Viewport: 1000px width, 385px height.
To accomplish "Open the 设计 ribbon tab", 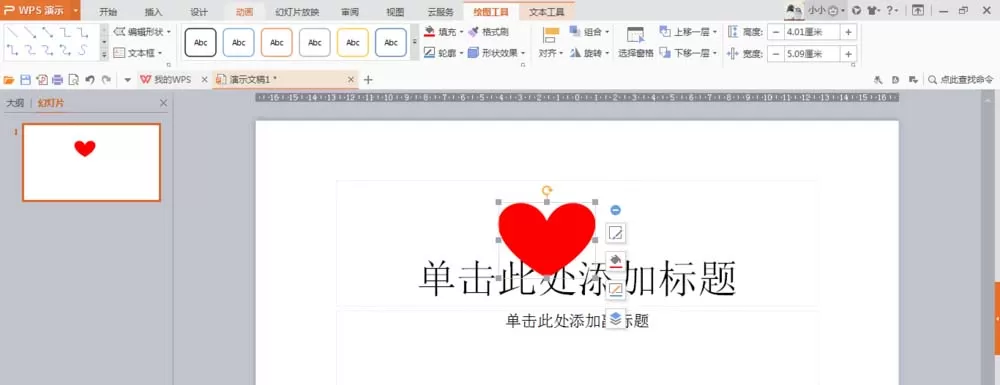I will 199,11.
